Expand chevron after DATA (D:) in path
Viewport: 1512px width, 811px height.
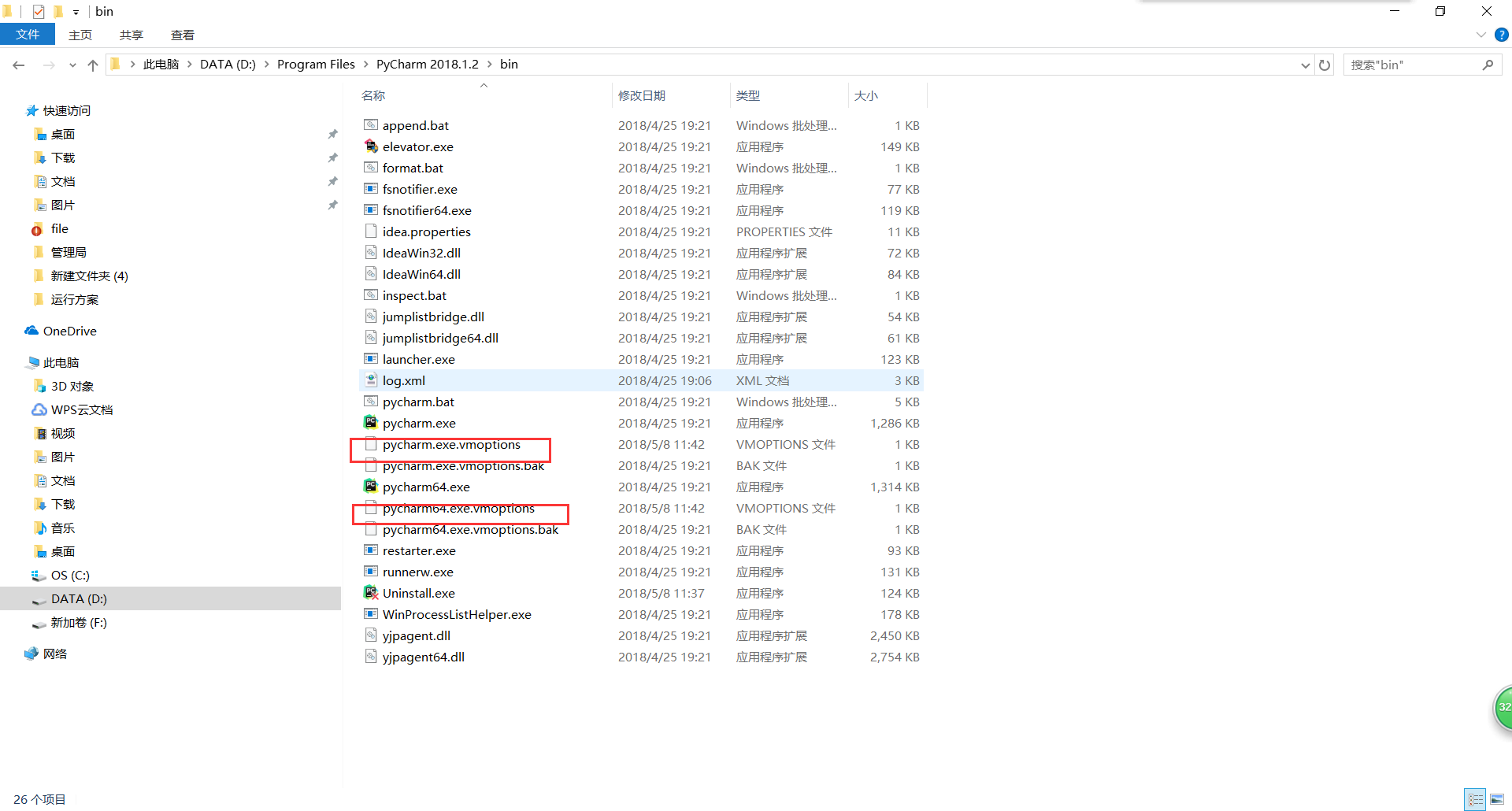[266, 65]
